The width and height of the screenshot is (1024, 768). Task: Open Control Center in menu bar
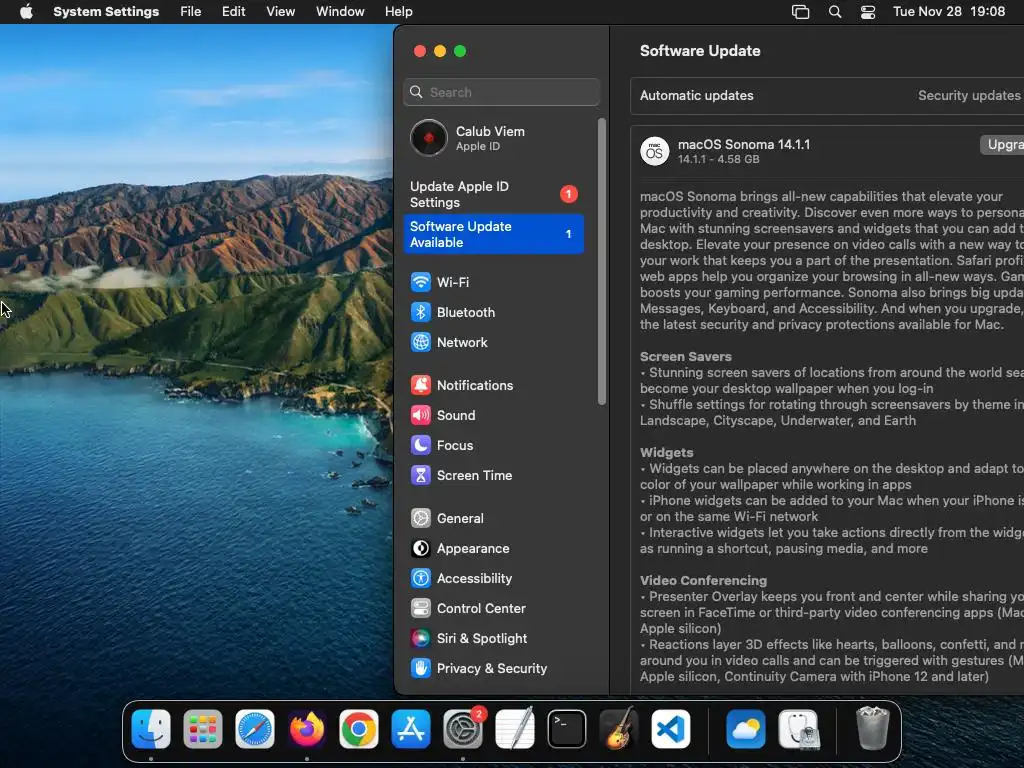(868, 12)
